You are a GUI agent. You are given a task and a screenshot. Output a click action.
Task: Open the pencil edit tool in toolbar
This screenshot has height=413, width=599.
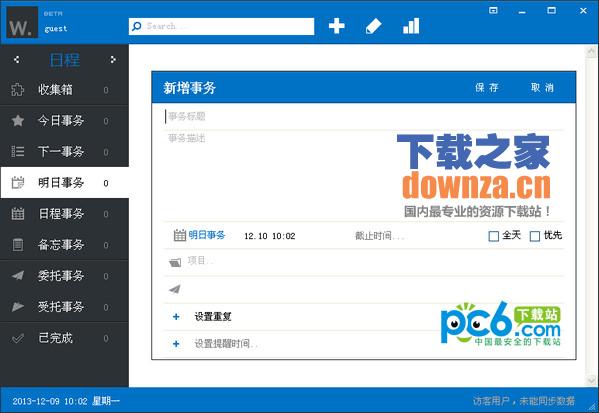373,26
